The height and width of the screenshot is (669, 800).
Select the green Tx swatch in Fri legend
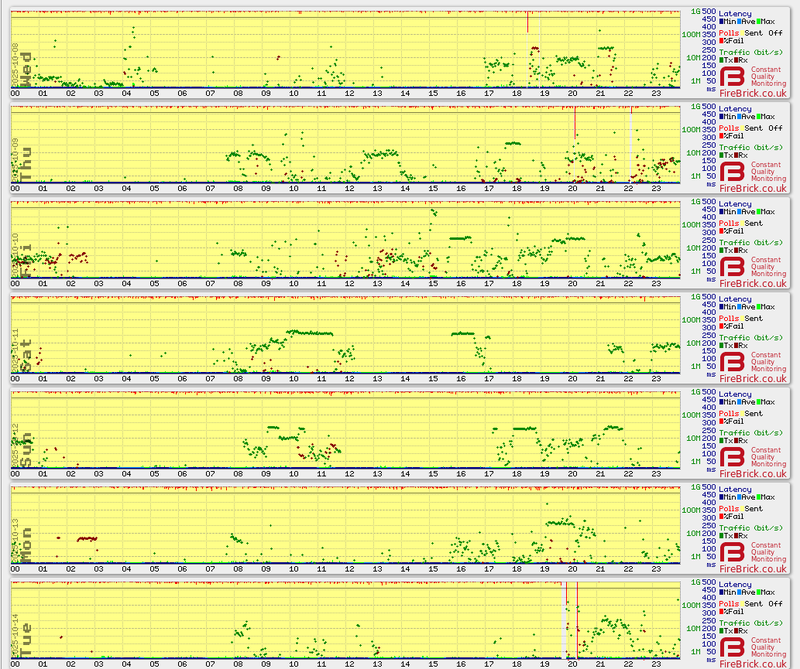pyautogui.click(x=721, y=250)
